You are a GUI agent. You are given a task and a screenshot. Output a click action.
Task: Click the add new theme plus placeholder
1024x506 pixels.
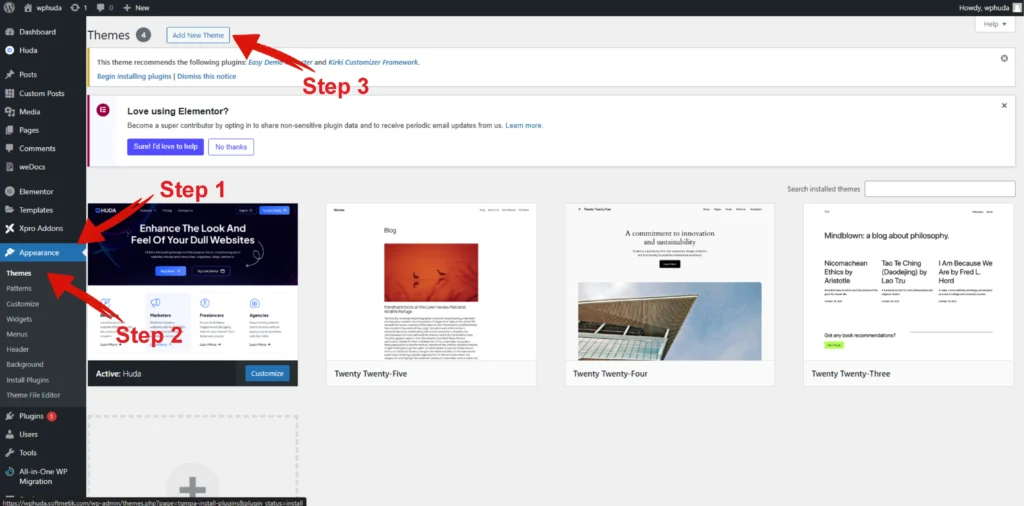(x=193, y=460)
